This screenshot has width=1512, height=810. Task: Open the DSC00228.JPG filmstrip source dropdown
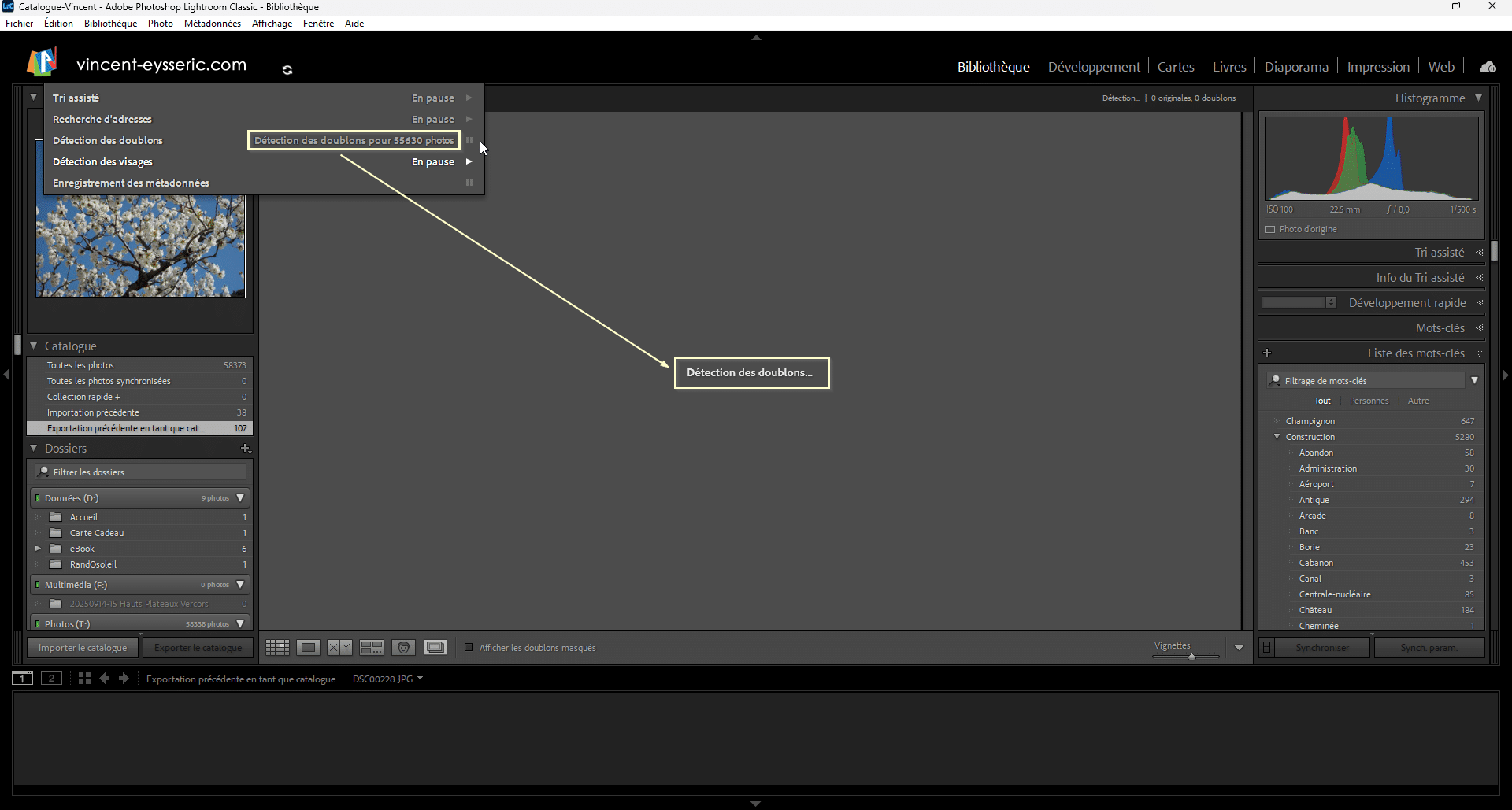coord(421,678)
